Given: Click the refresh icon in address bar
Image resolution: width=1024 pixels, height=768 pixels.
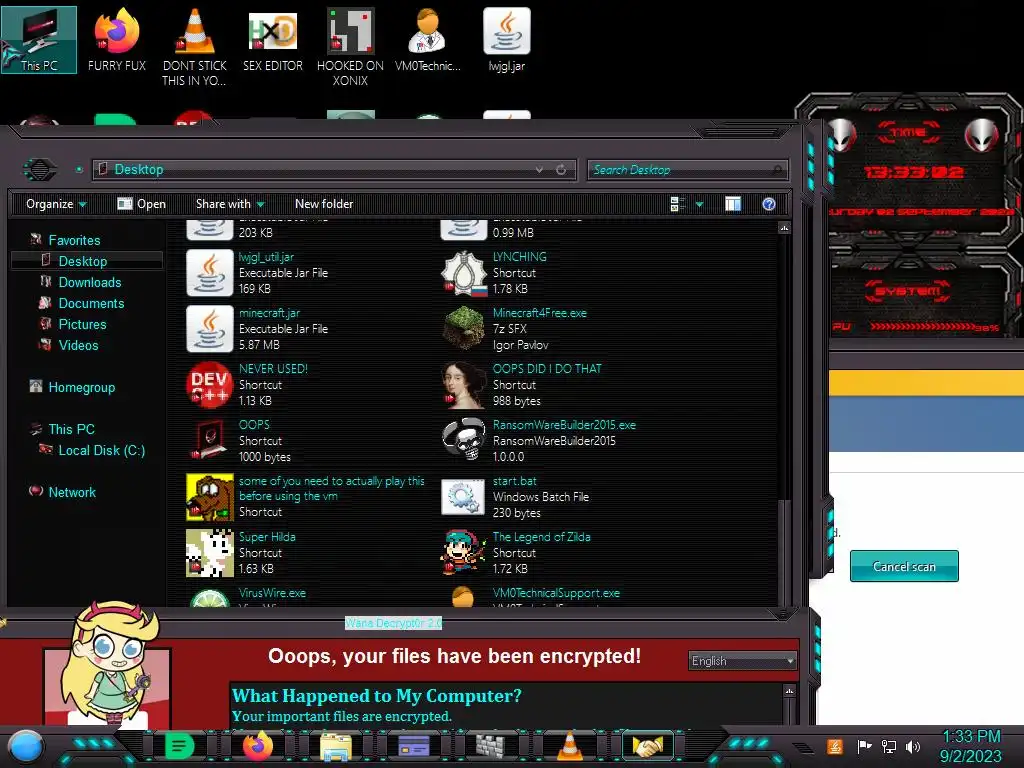Looking at the screenshot, I should (x=561, y=170).
